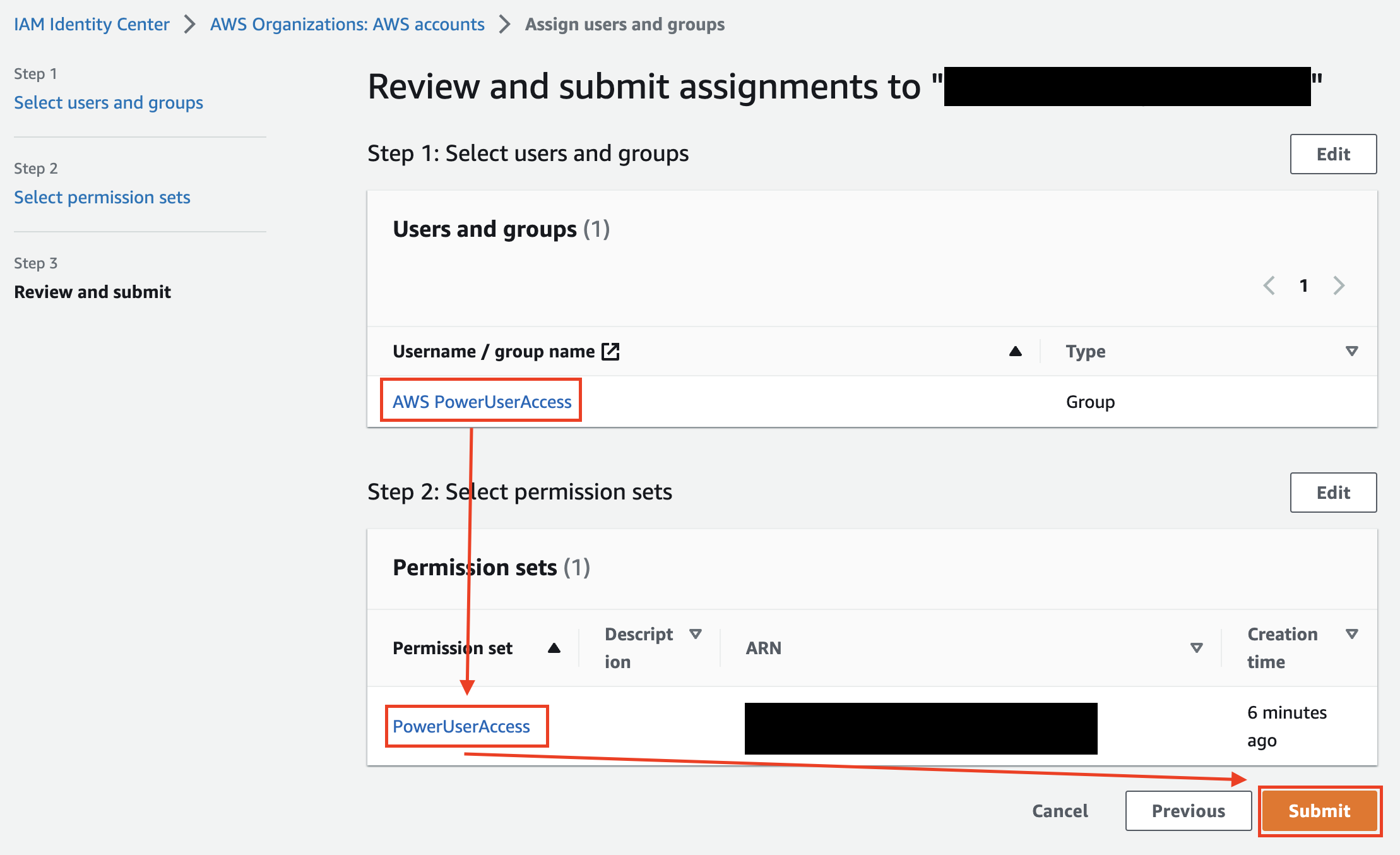
Task: Open external link icon beside Username / group name
Action: tap(610, 351)
